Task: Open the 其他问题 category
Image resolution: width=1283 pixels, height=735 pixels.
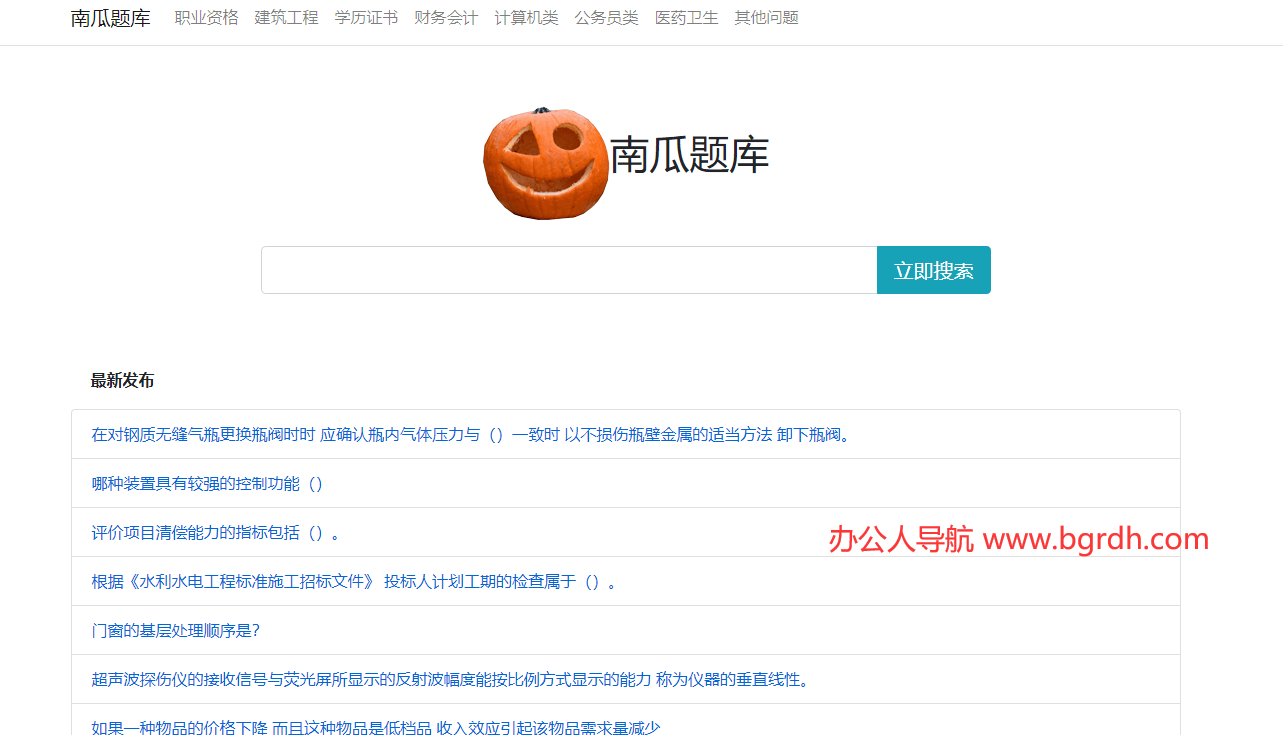Action: (765, 17)
